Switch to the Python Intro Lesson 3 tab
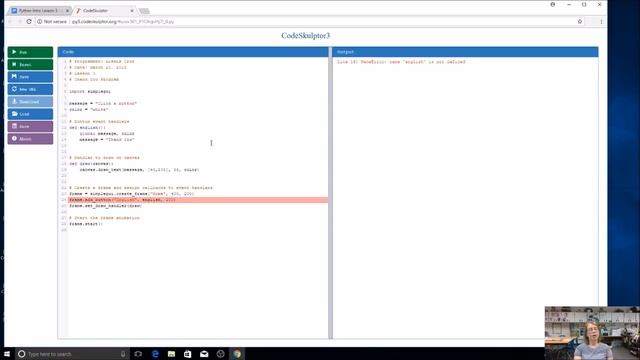This screenshot has height=360, width=640. point(38,10)
